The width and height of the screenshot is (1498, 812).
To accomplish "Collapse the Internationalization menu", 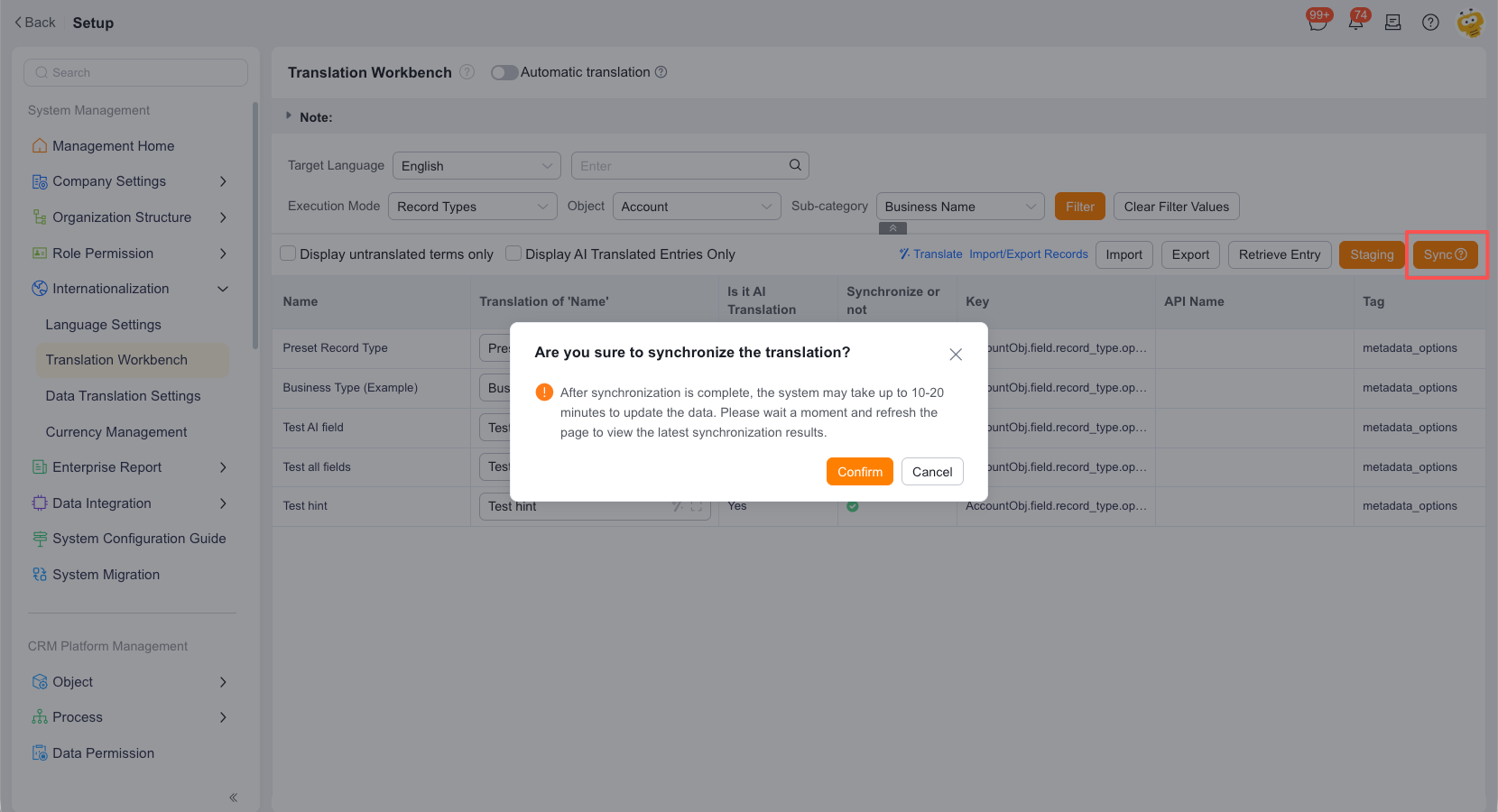I will point(223,289).
